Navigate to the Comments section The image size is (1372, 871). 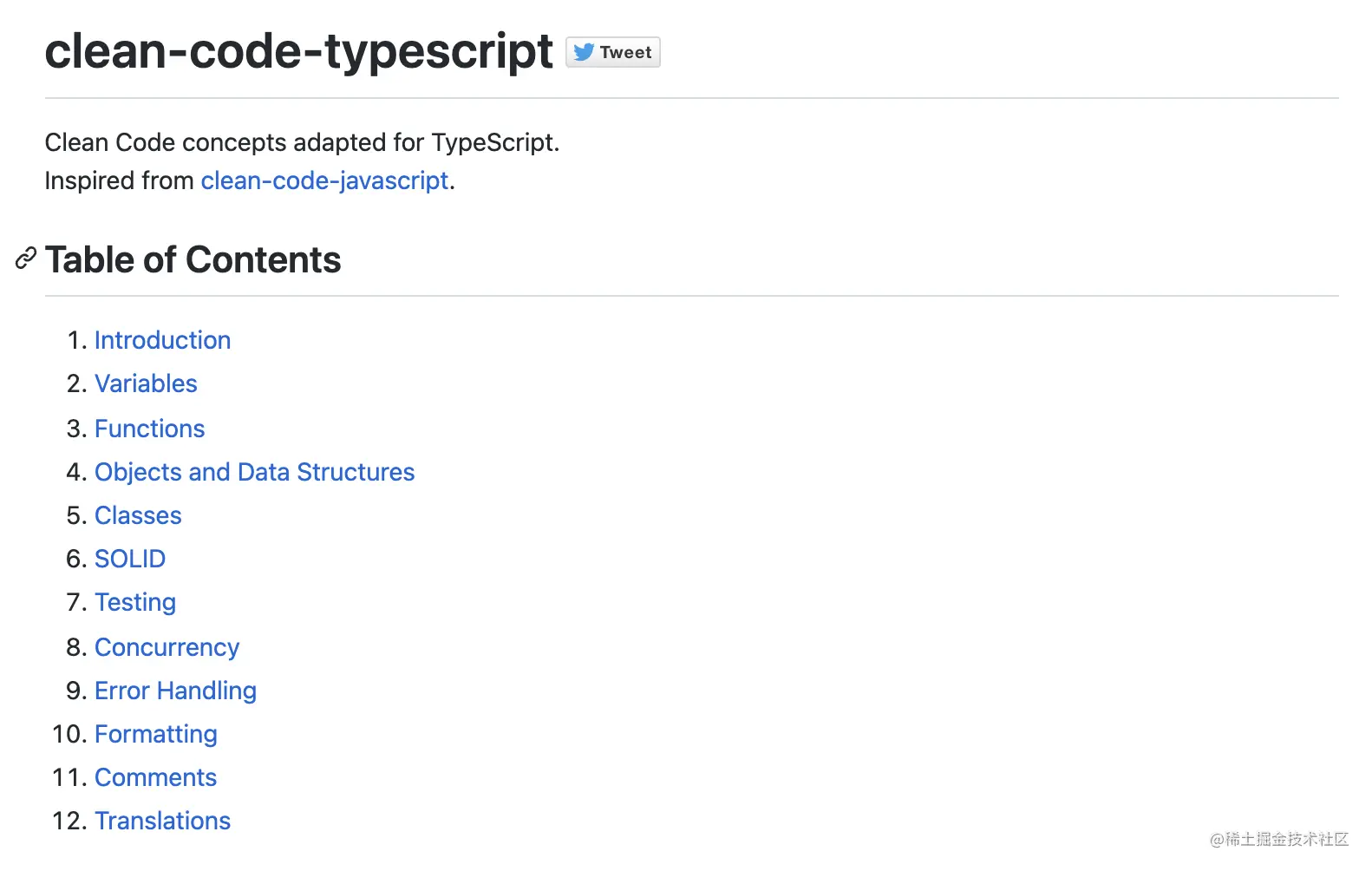click(x=155, y=777)
